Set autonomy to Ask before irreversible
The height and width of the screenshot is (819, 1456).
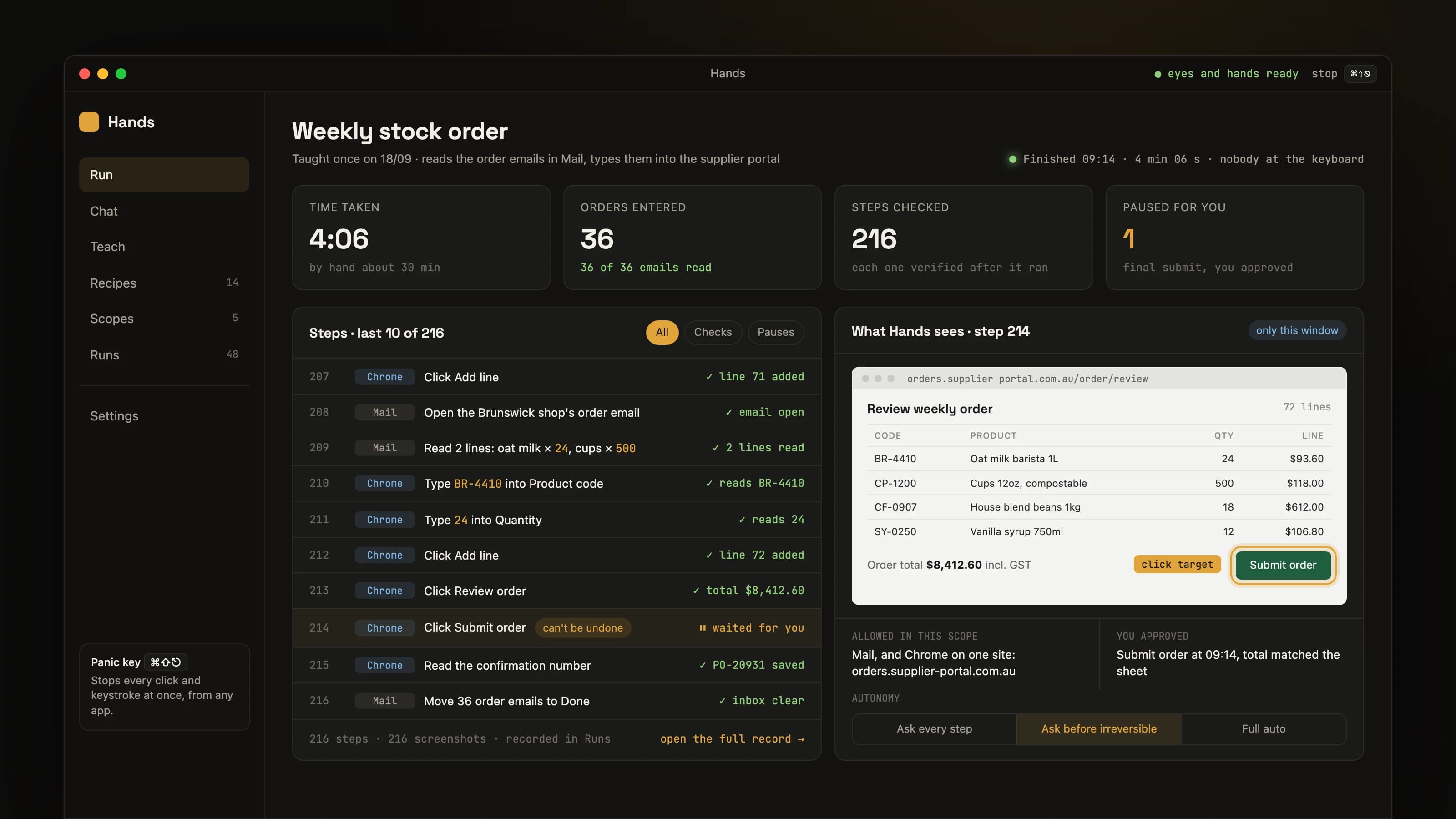click(x=1099, y=729)
